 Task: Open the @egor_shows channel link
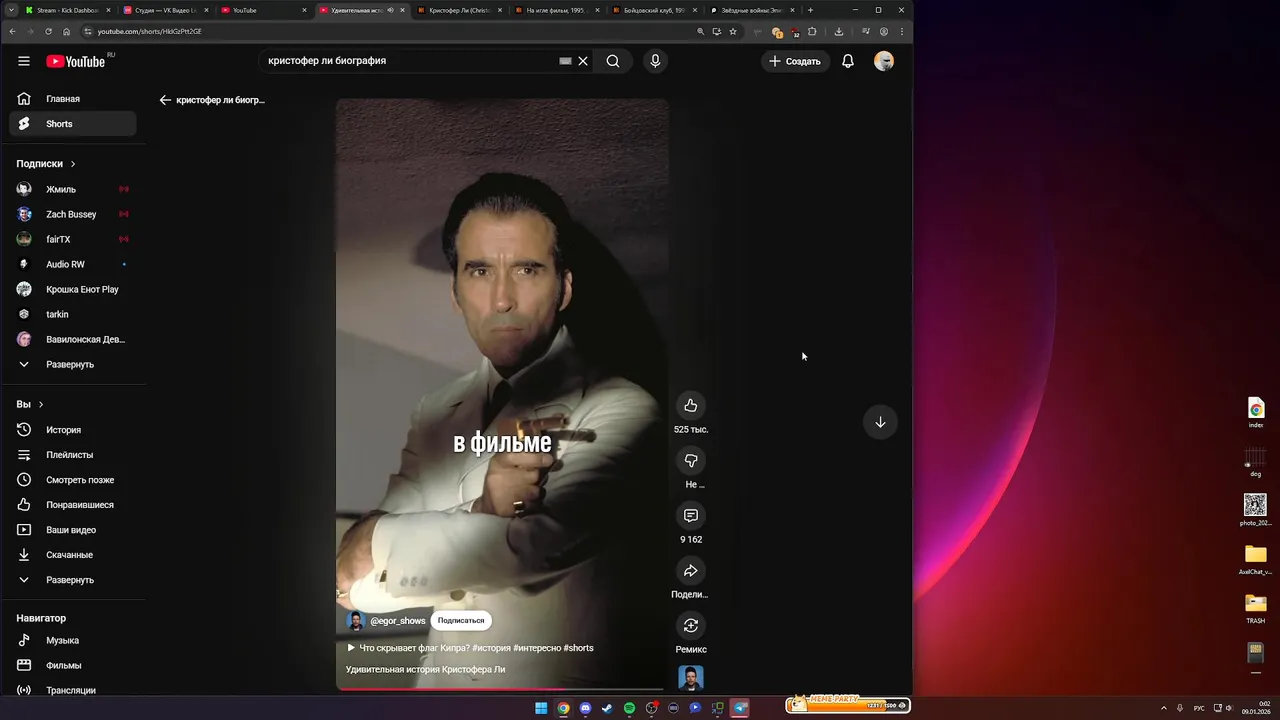[398, 621]
